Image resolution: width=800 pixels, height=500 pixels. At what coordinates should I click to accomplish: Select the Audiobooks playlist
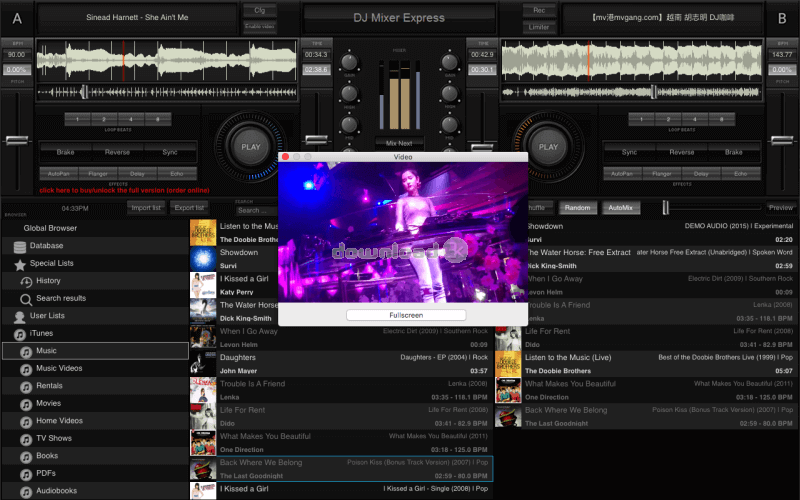95,491
